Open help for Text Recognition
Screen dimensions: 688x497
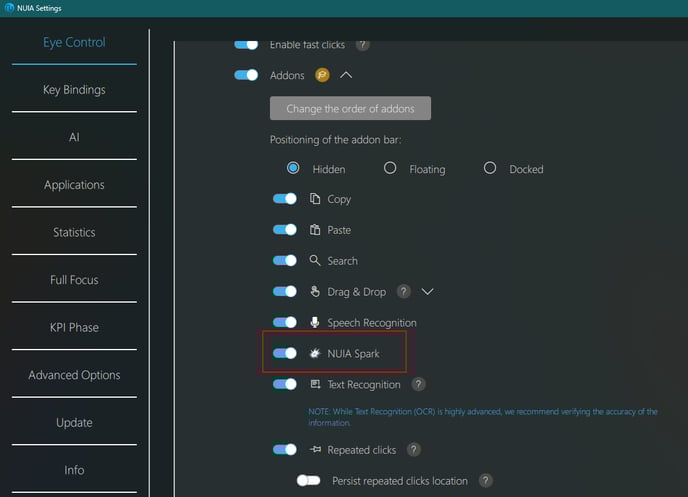419,384
